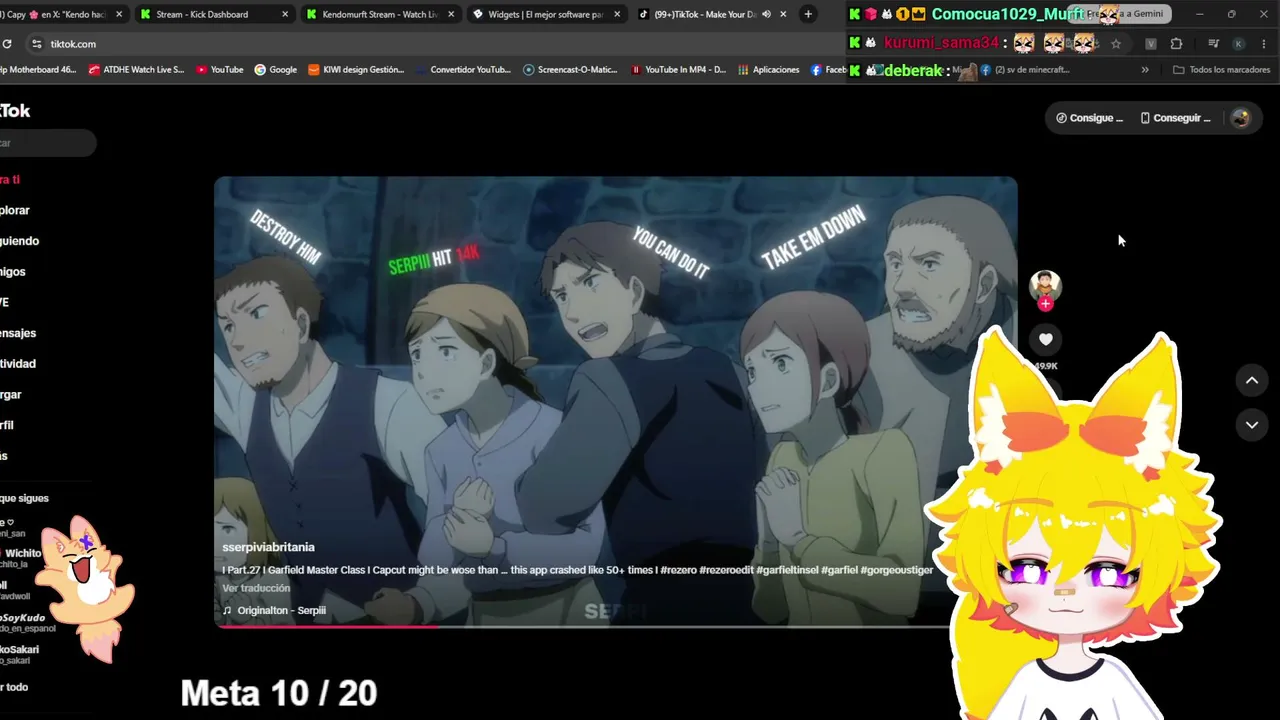Open site info icon beside tiktok.com
This screenshot has width=1280, height=720.
click(x=37, y=44)
